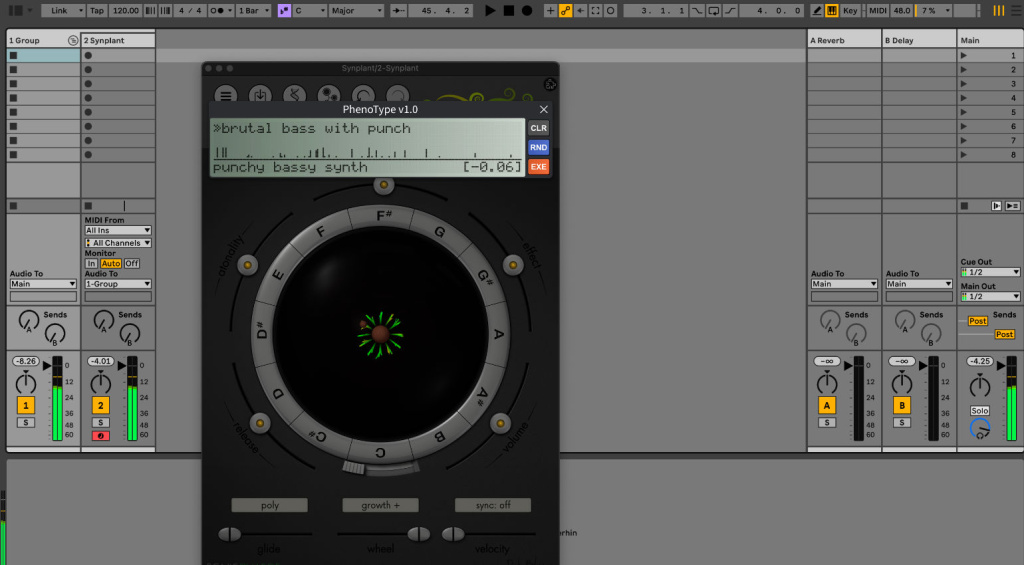
Task: Click the puzzle piece icon in Synplant
Action: (550, 84)
